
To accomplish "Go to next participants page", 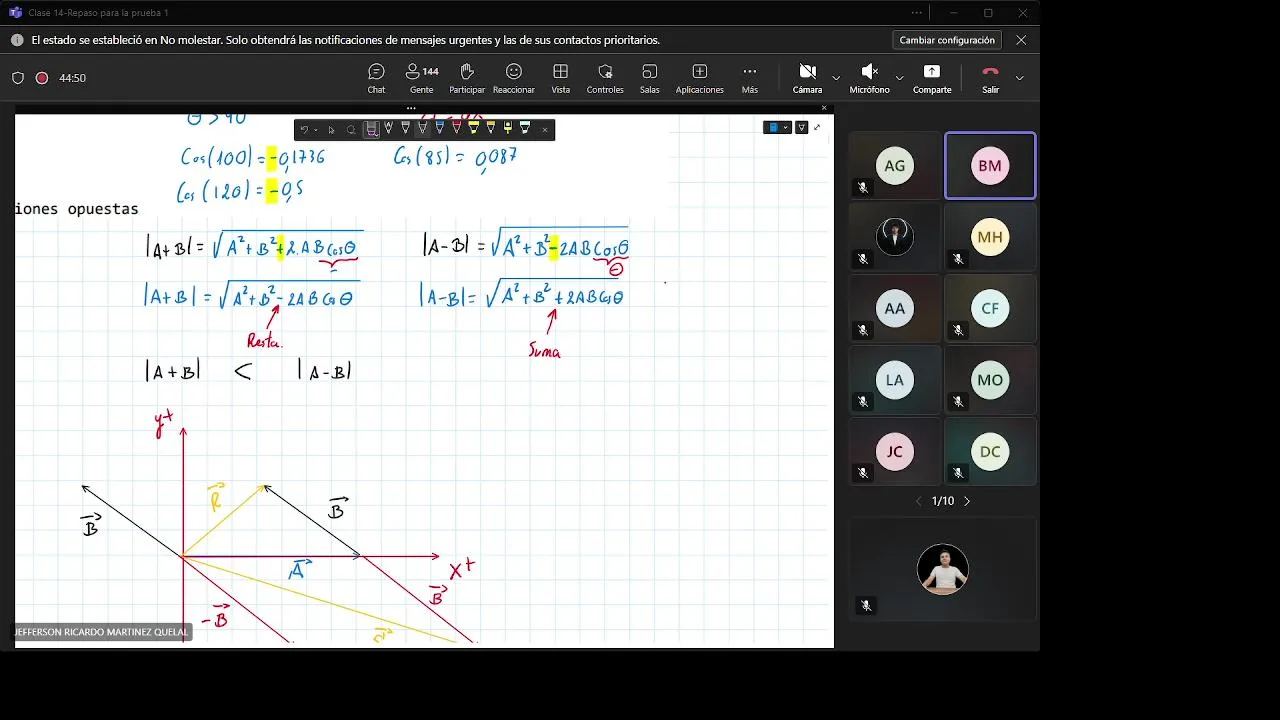I will 966,501.
